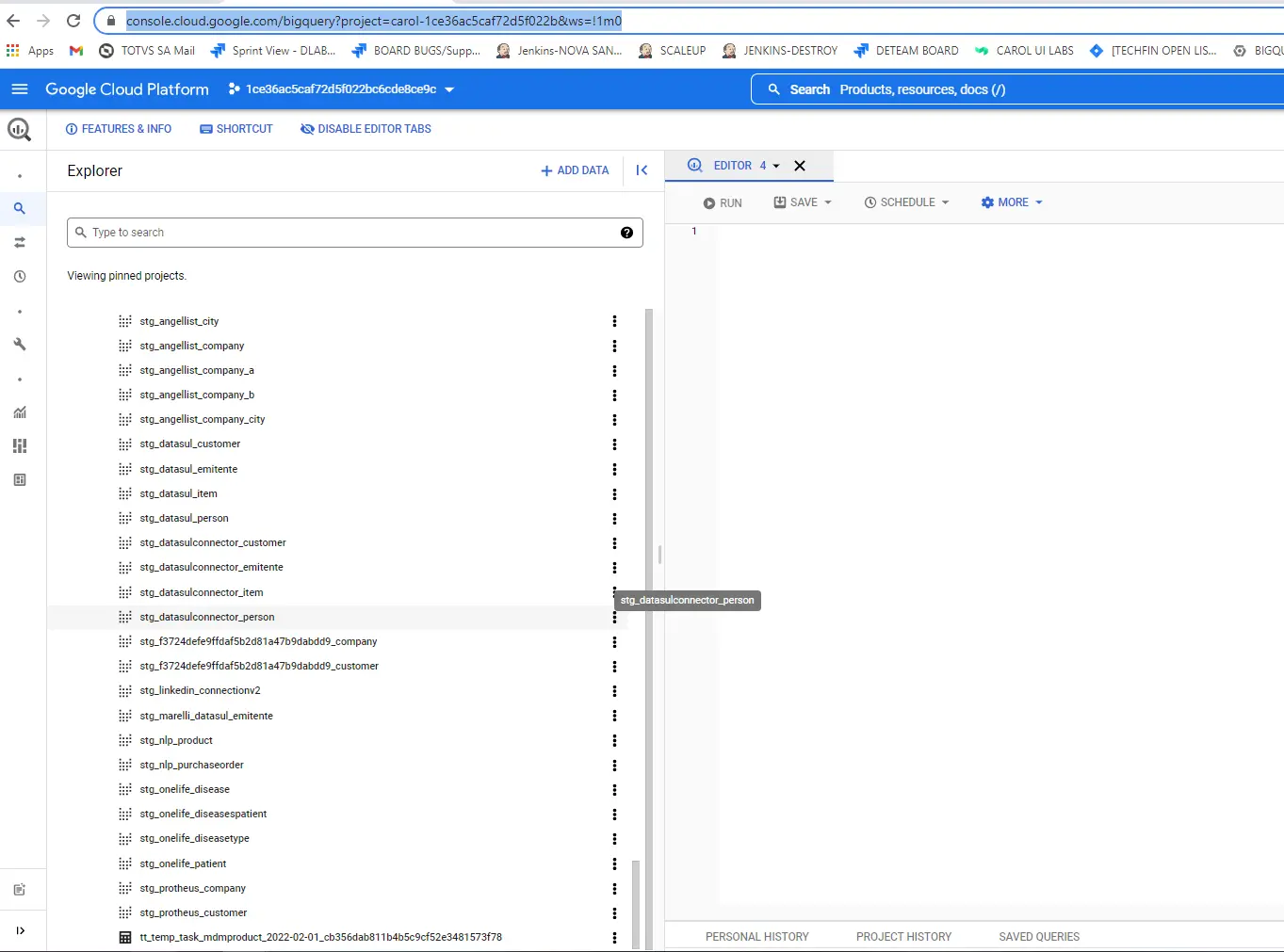Screen dimensions: 1284x952
Task: Click the search help question mark icon
Action: (626, 233)
